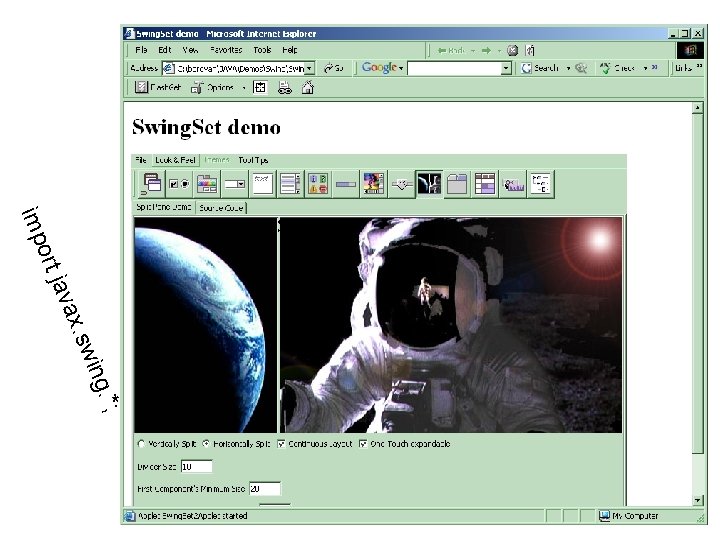Open the browser Tools menu
This screenshot has width=720, height=540.
click(x=262, y=50)
